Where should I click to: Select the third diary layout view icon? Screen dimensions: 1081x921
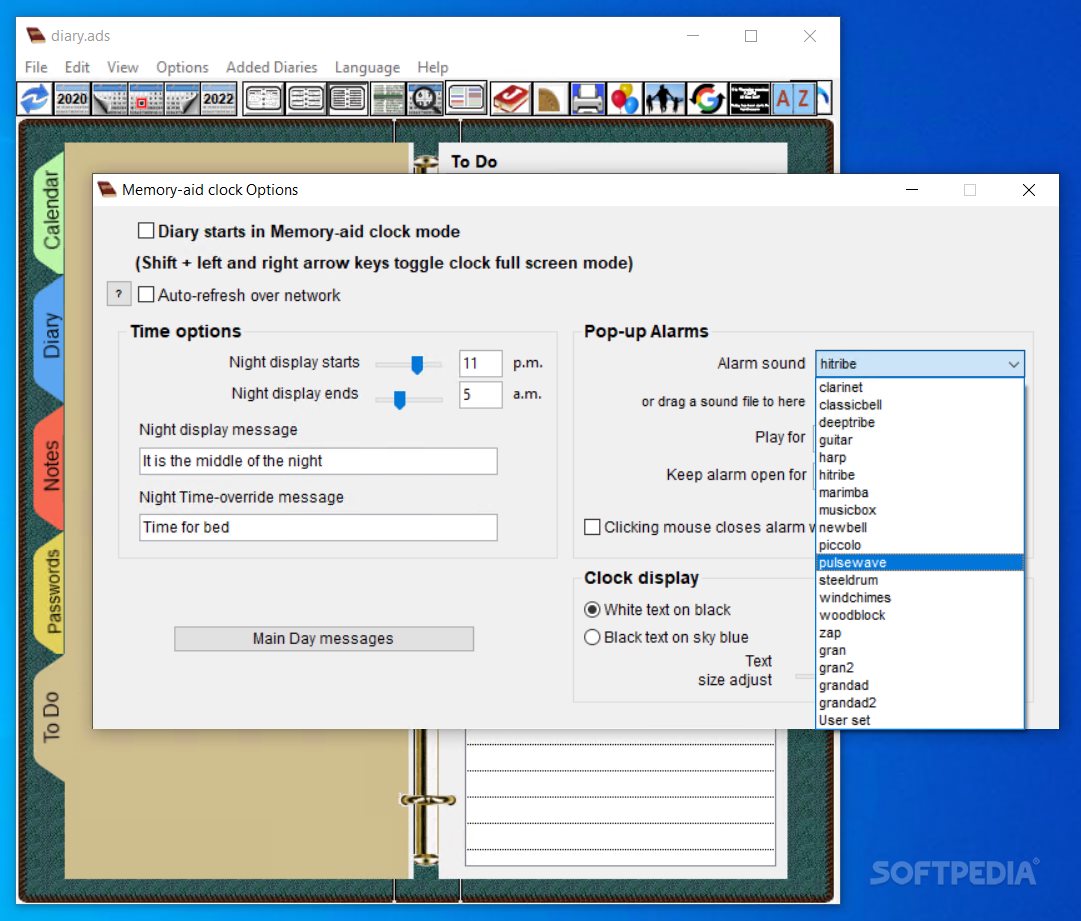pyautogui.click(x=347, y=99)
